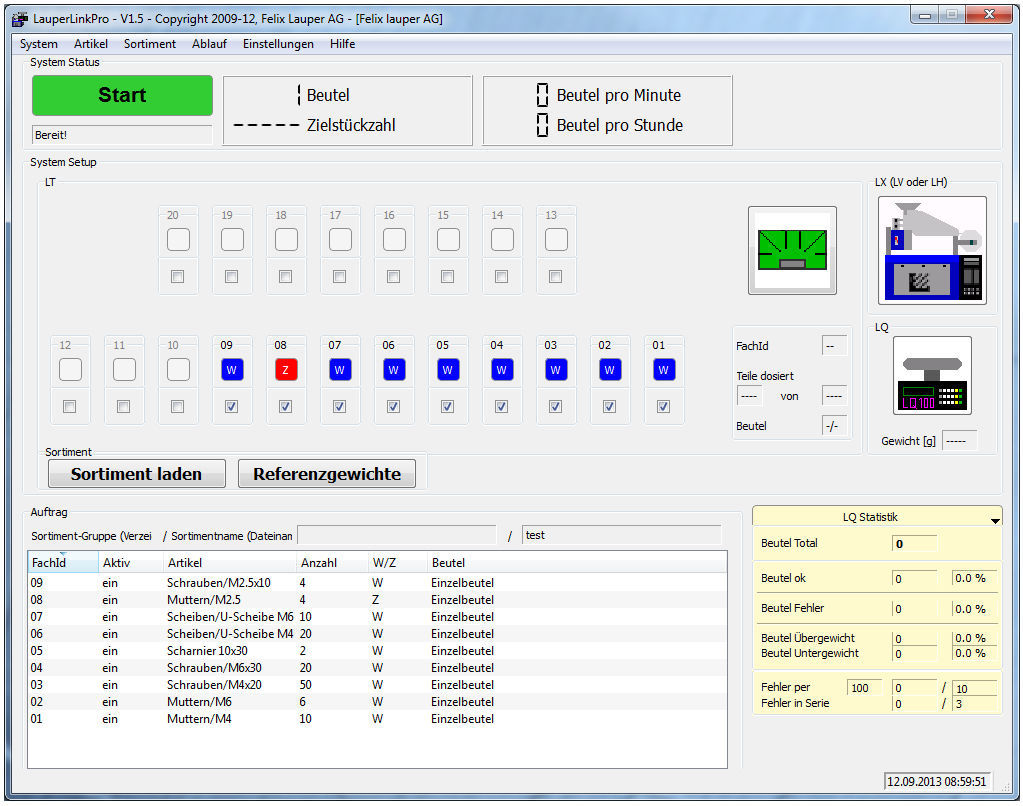Click the empty indicator for slot 13
The image size is (1023, 806).
tap(557, 240)
